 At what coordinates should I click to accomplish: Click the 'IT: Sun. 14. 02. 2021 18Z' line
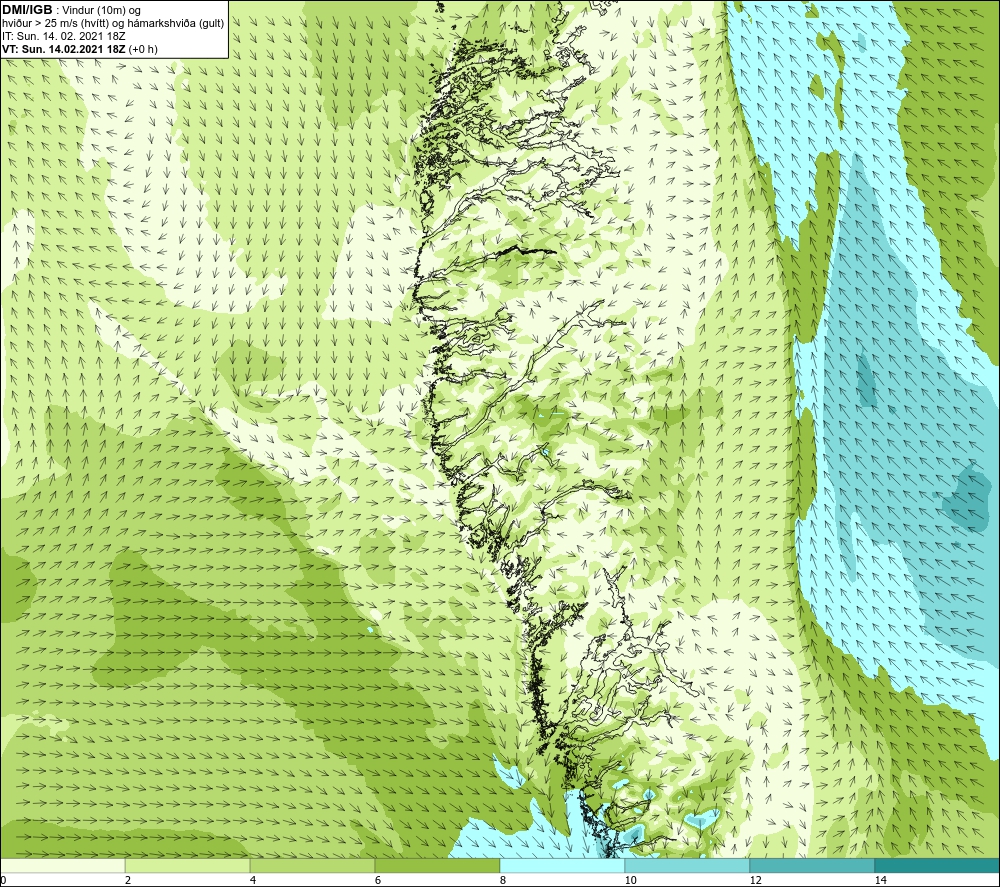point(64,36)
